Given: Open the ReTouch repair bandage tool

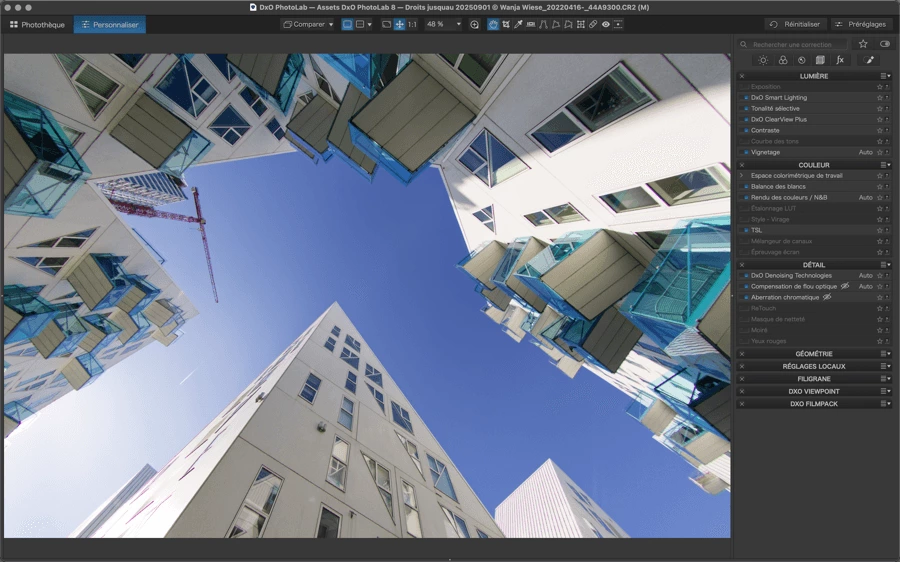Looking at the screenshot, I should pos(593,25).
